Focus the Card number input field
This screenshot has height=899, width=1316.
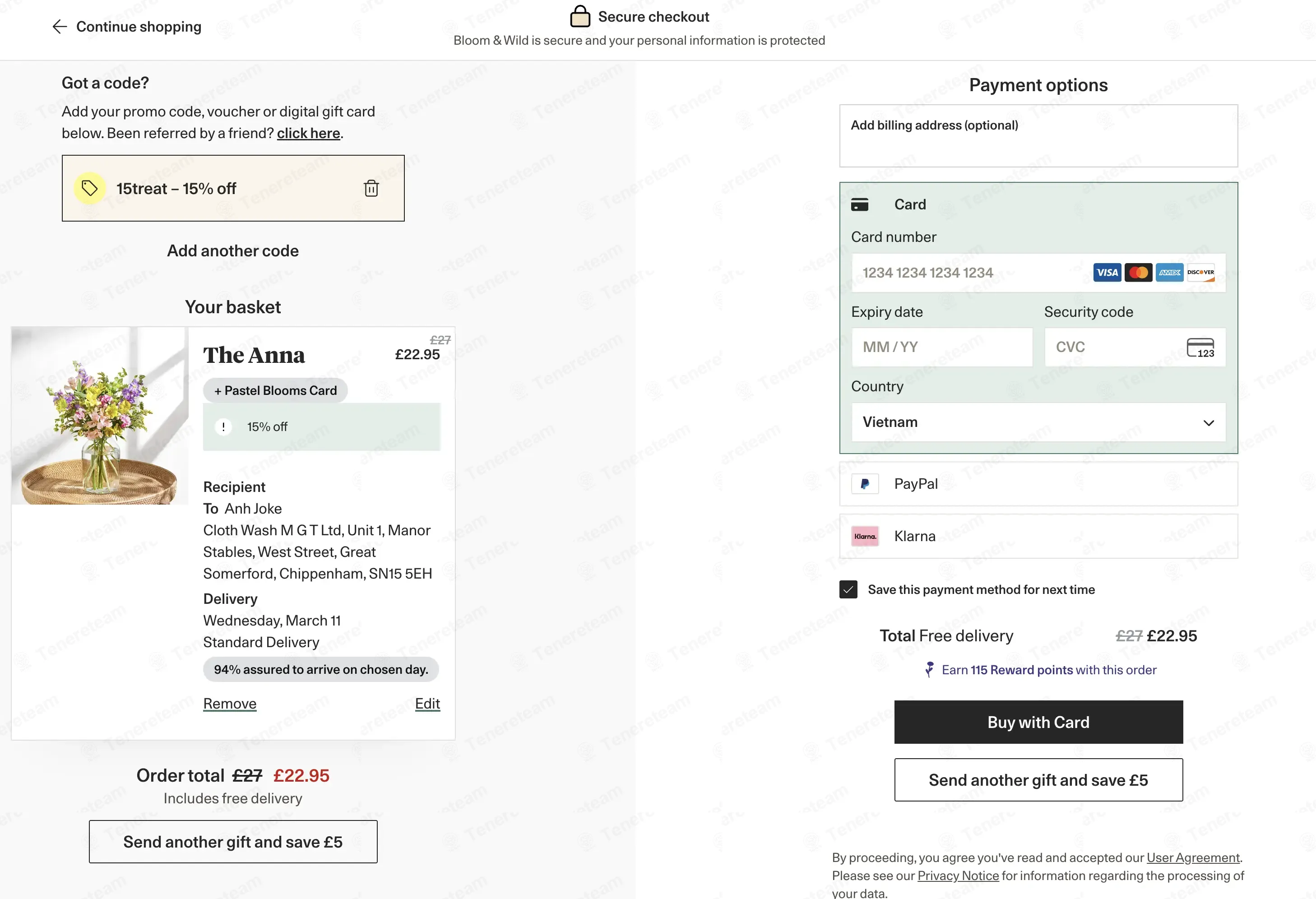[1038, 273]
